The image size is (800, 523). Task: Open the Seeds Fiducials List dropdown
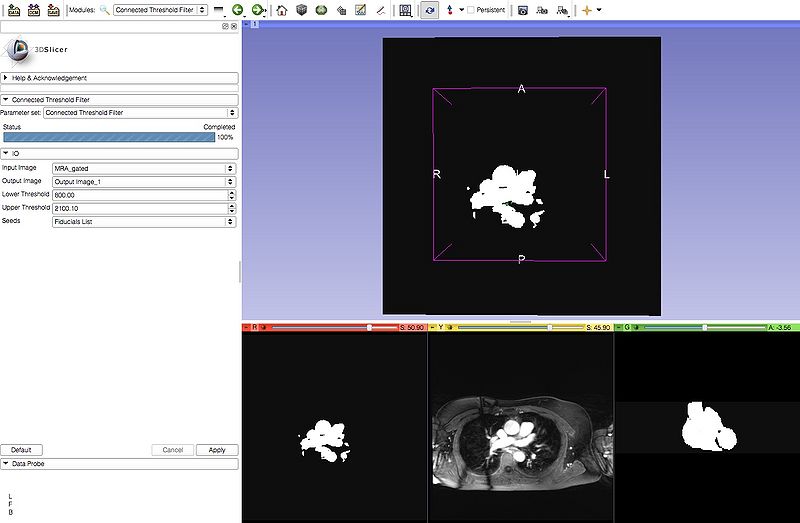pyautogui.click(x=143, y=221)
